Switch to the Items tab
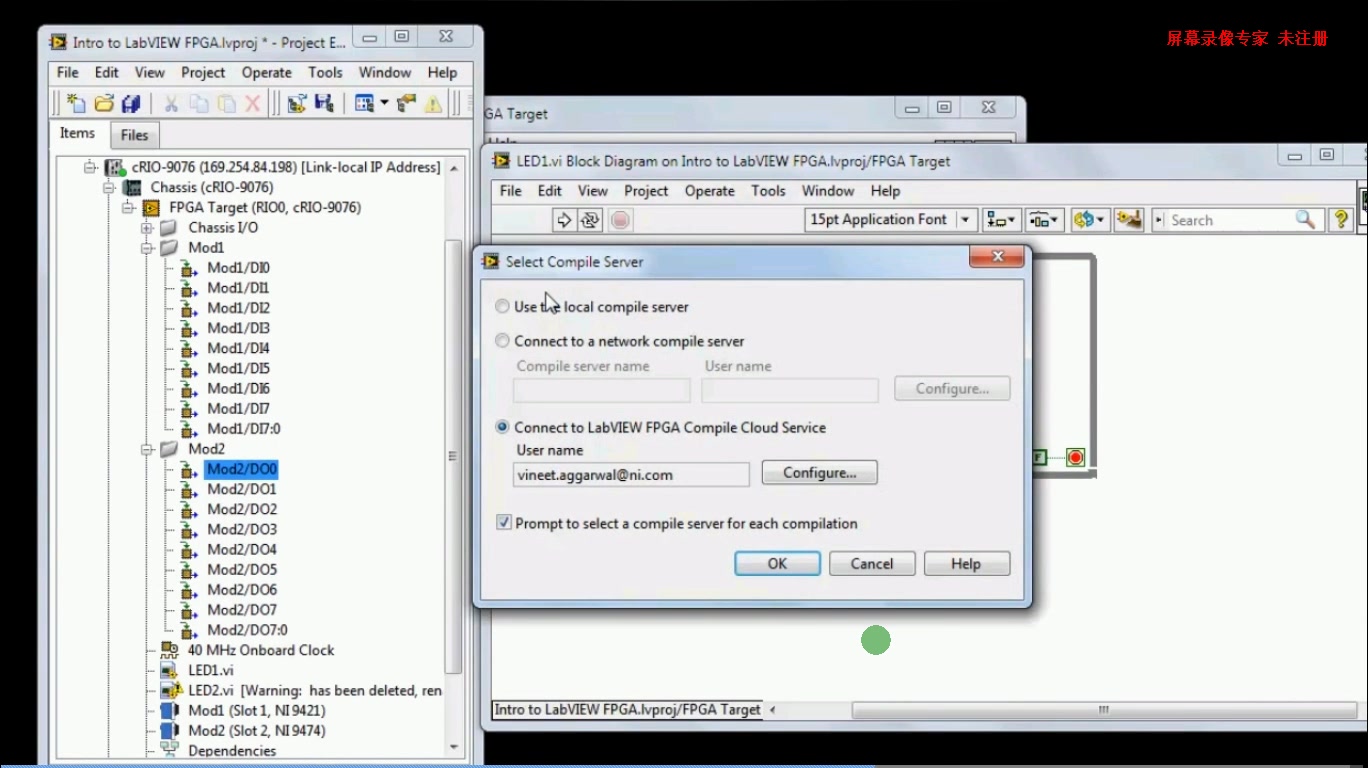The width and height of the screenshot is (1368, 768). coord(77,133)
